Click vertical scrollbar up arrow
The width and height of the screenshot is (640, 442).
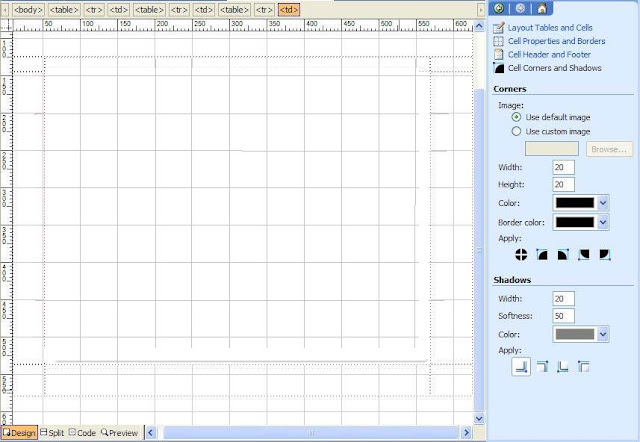(x=479, y=26)
